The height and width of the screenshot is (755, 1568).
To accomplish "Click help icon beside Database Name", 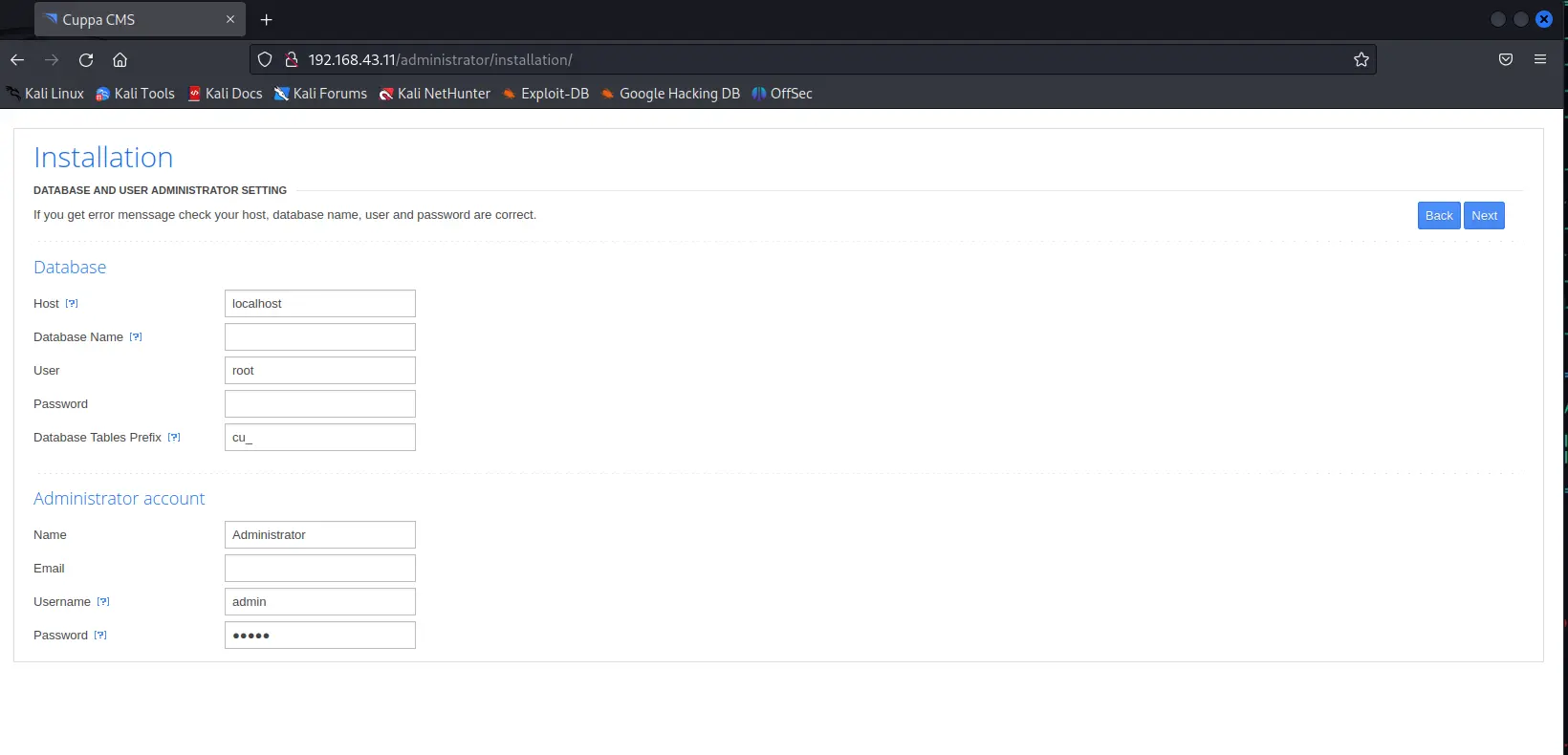I will [x=136, y=337].
